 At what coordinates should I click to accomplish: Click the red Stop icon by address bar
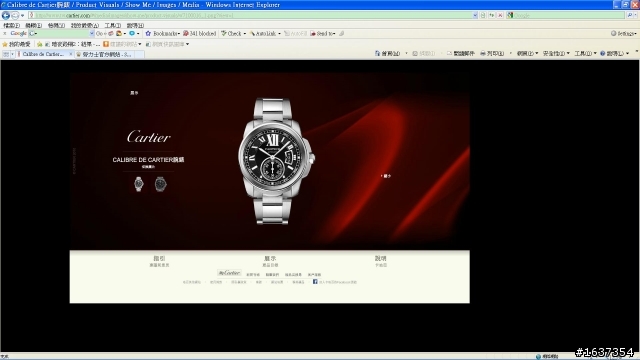point(500,16)
